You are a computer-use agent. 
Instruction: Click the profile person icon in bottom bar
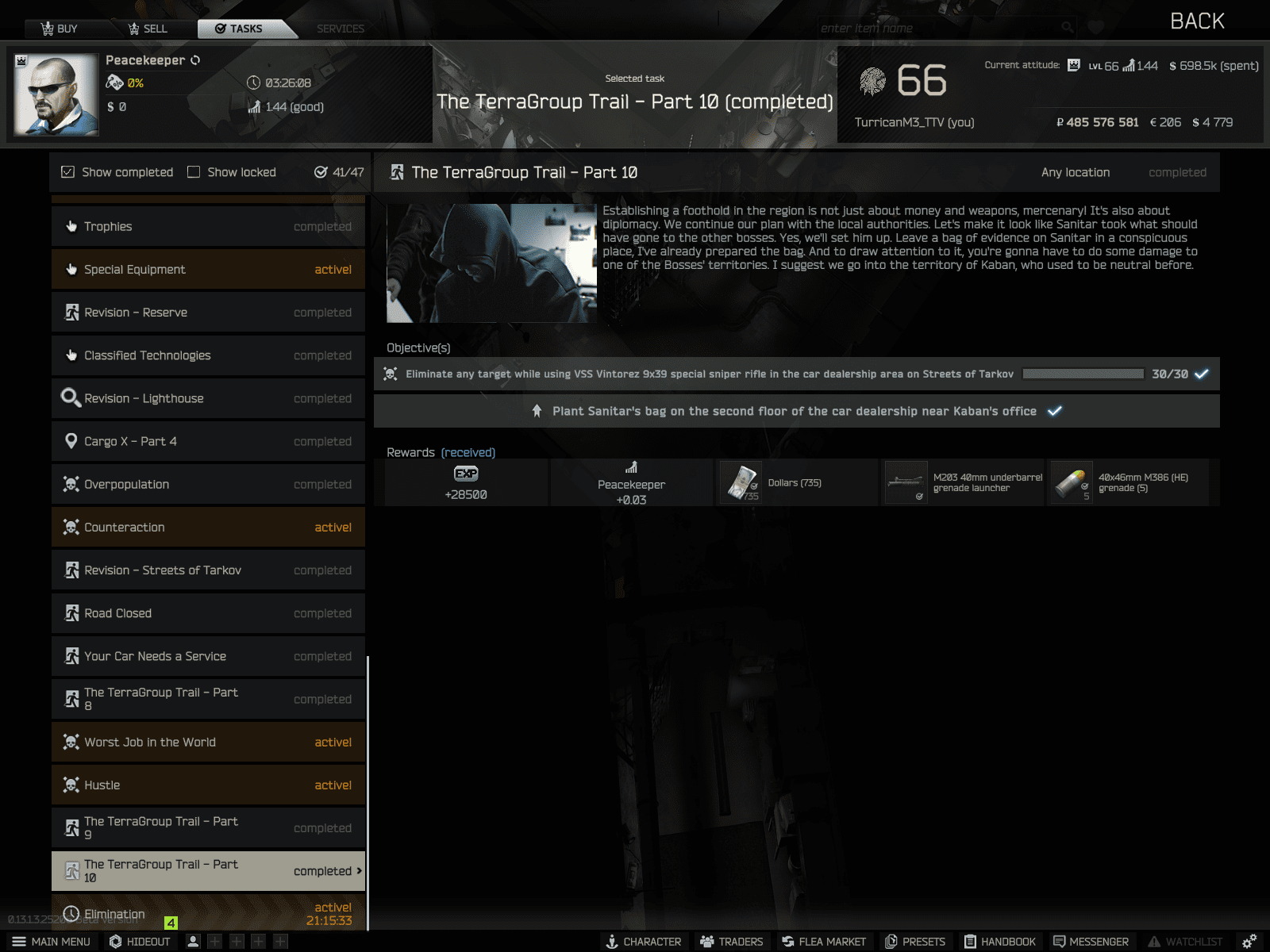[193, 942]
